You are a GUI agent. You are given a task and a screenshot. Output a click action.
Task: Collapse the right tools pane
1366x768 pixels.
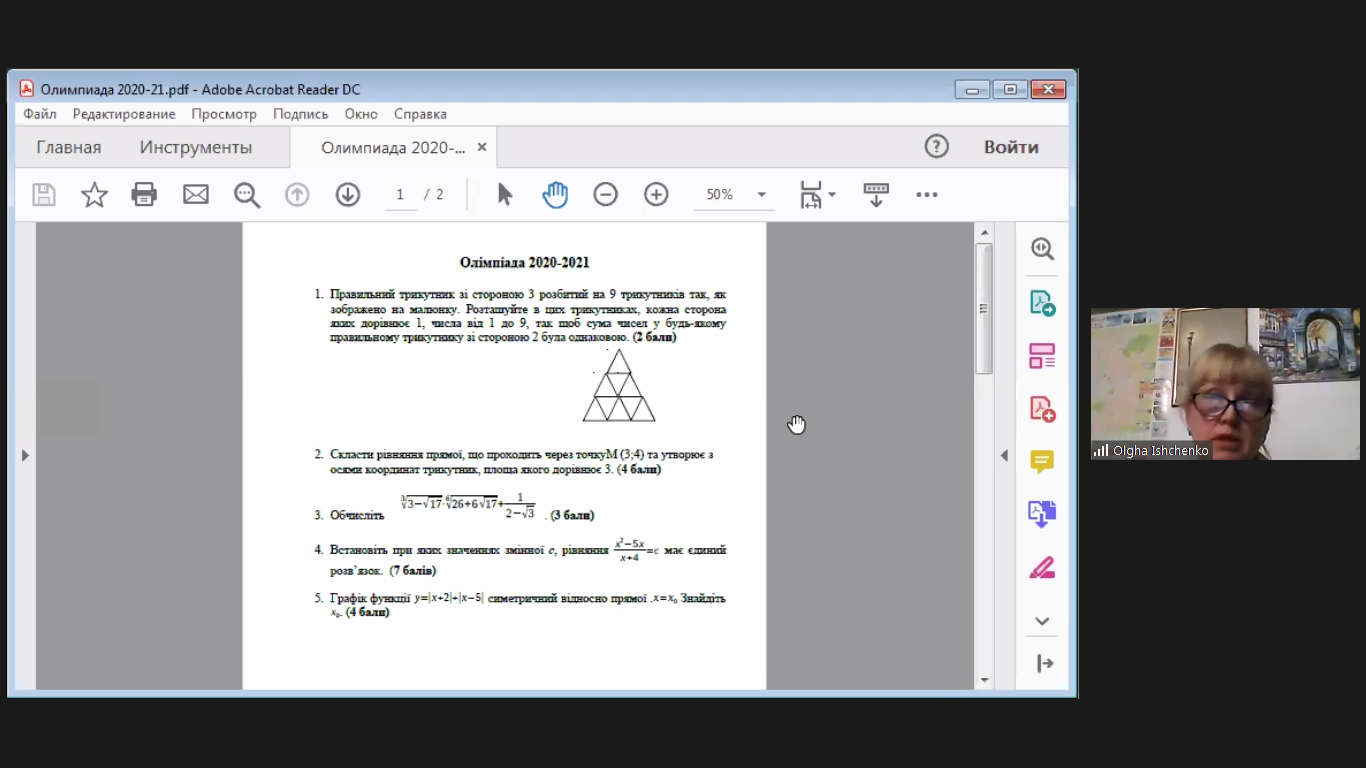pyautogui.click(x=1004, y=456)
